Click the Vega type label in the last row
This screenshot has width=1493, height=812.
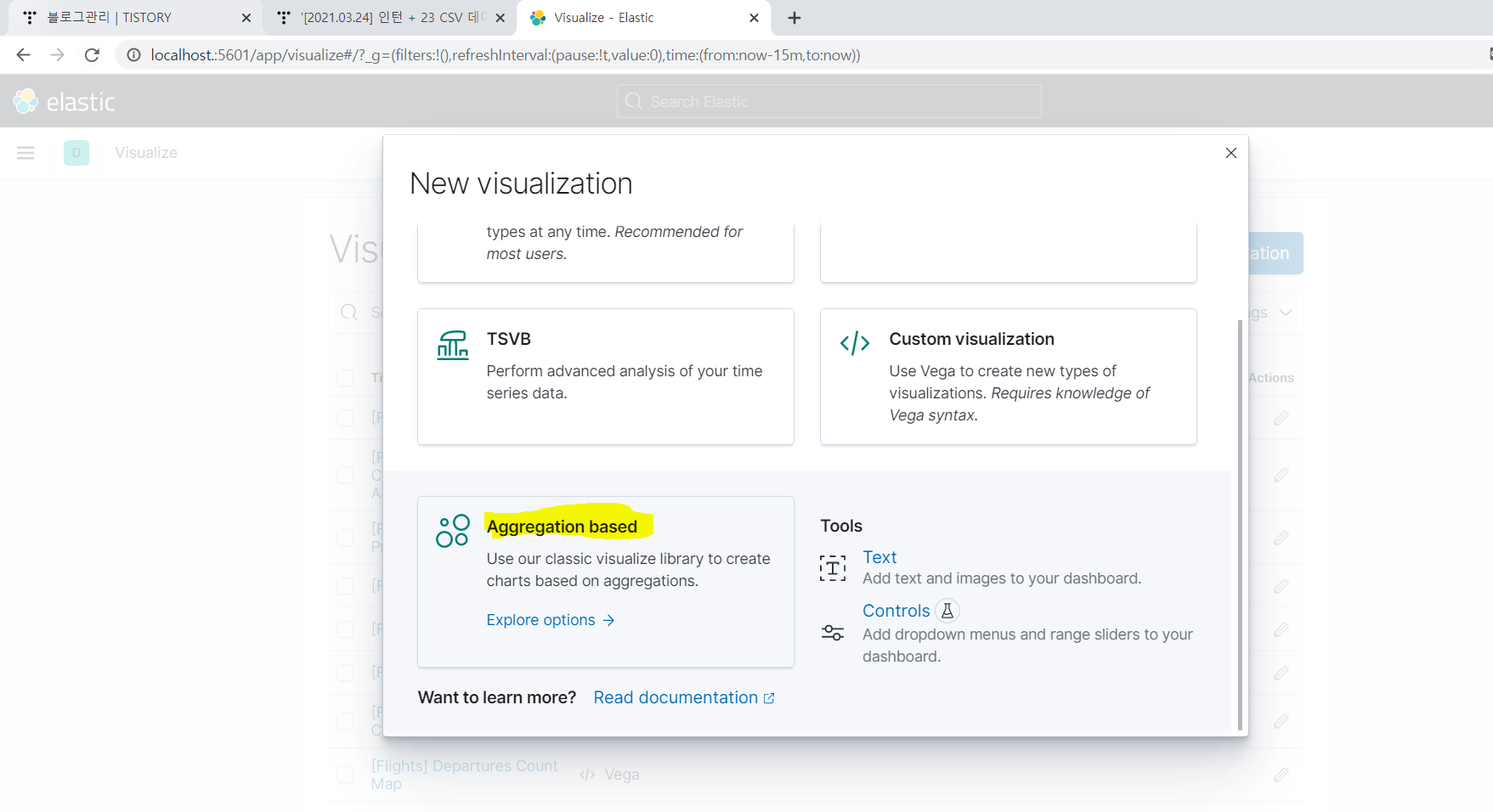pos(622,775)
